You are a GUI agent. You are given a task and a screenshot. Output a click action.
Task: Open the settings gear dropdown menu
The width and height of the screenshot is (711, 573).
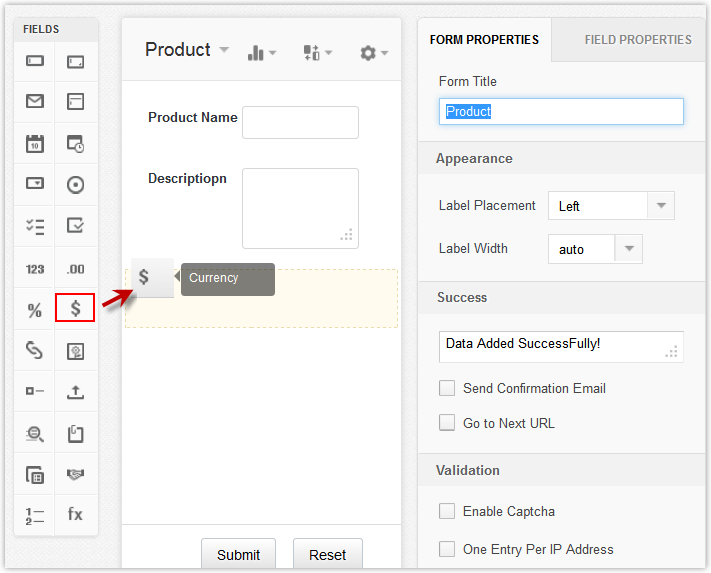pyautogui.click(x=373, y=52)
